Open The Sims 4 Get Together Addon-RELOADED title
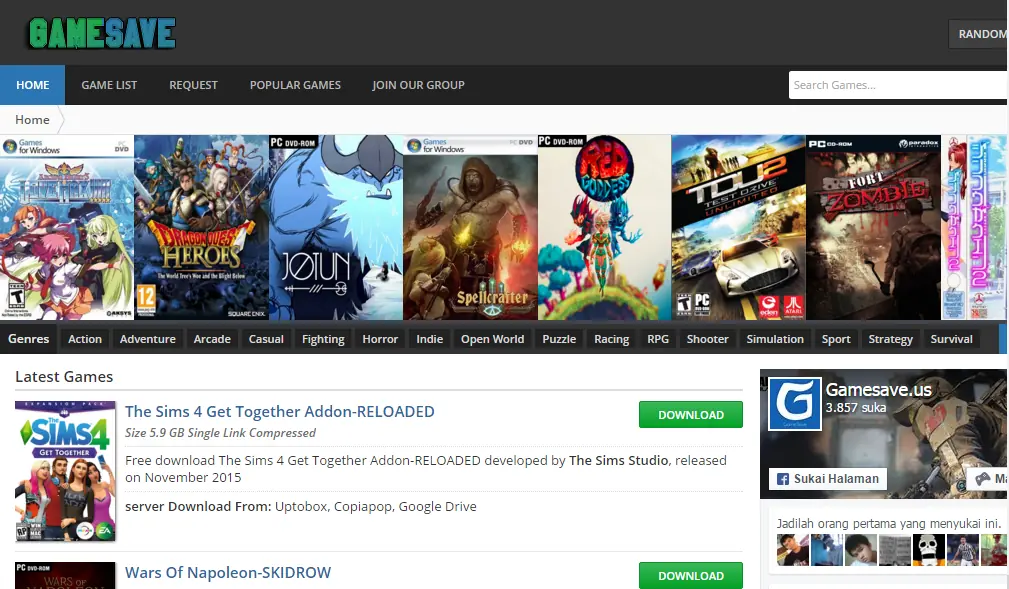The image size is (1009, 589). pyautogui.click(x=279, y=411)
